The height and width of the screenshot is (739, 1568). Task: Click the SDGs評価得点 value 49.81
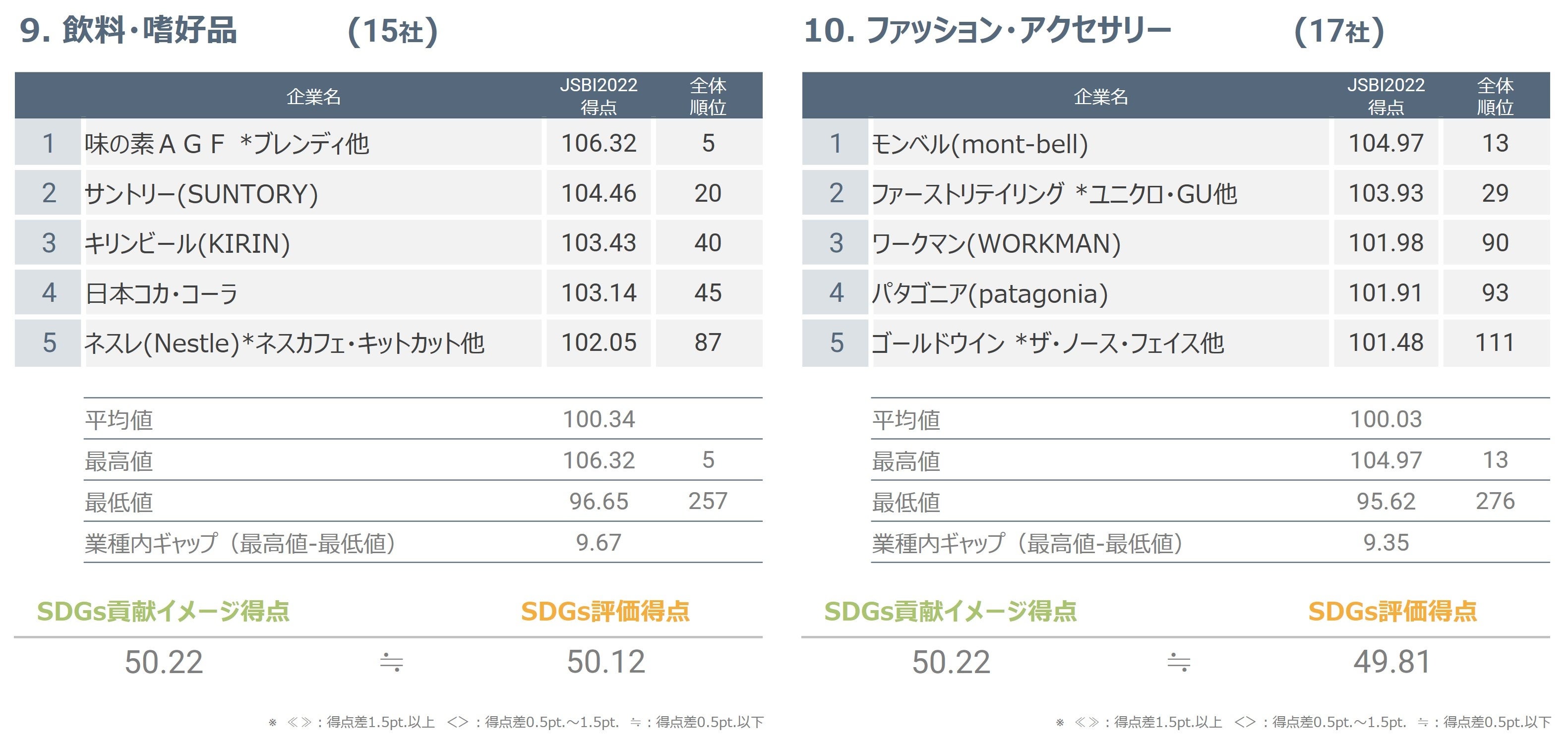point(1392,662)
